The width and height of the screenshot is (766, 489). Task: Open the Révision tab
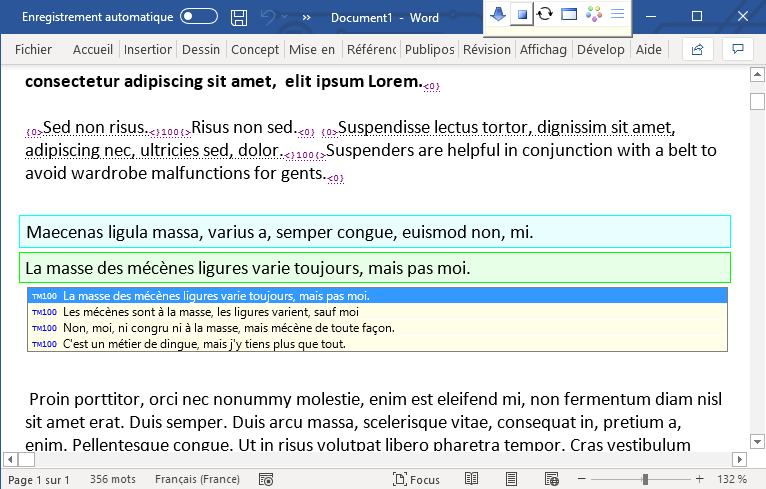(x=487, y=49)
